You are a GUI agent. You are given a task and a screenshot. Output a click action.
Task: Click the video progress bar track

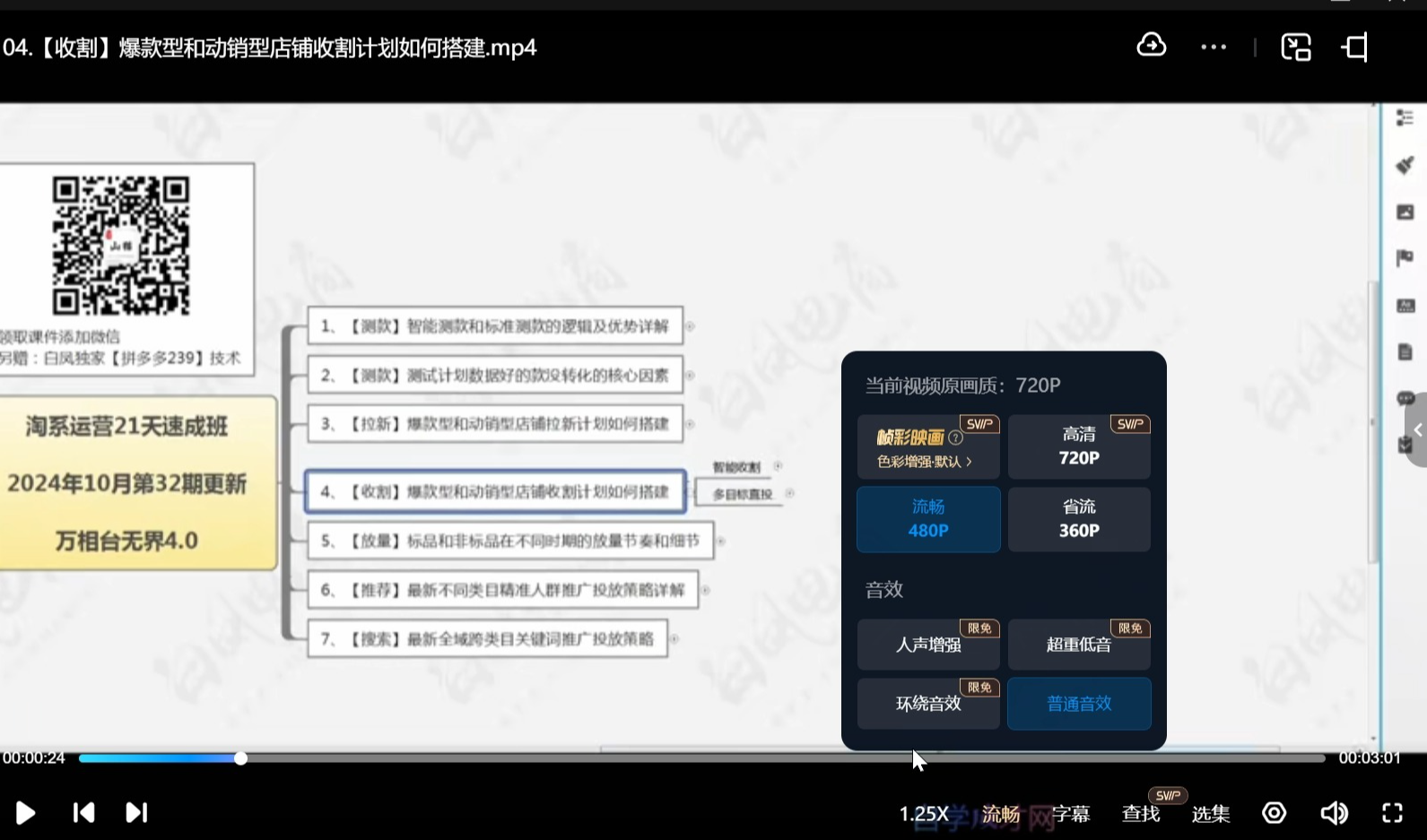pyautogui.click(x=701, y=758)
